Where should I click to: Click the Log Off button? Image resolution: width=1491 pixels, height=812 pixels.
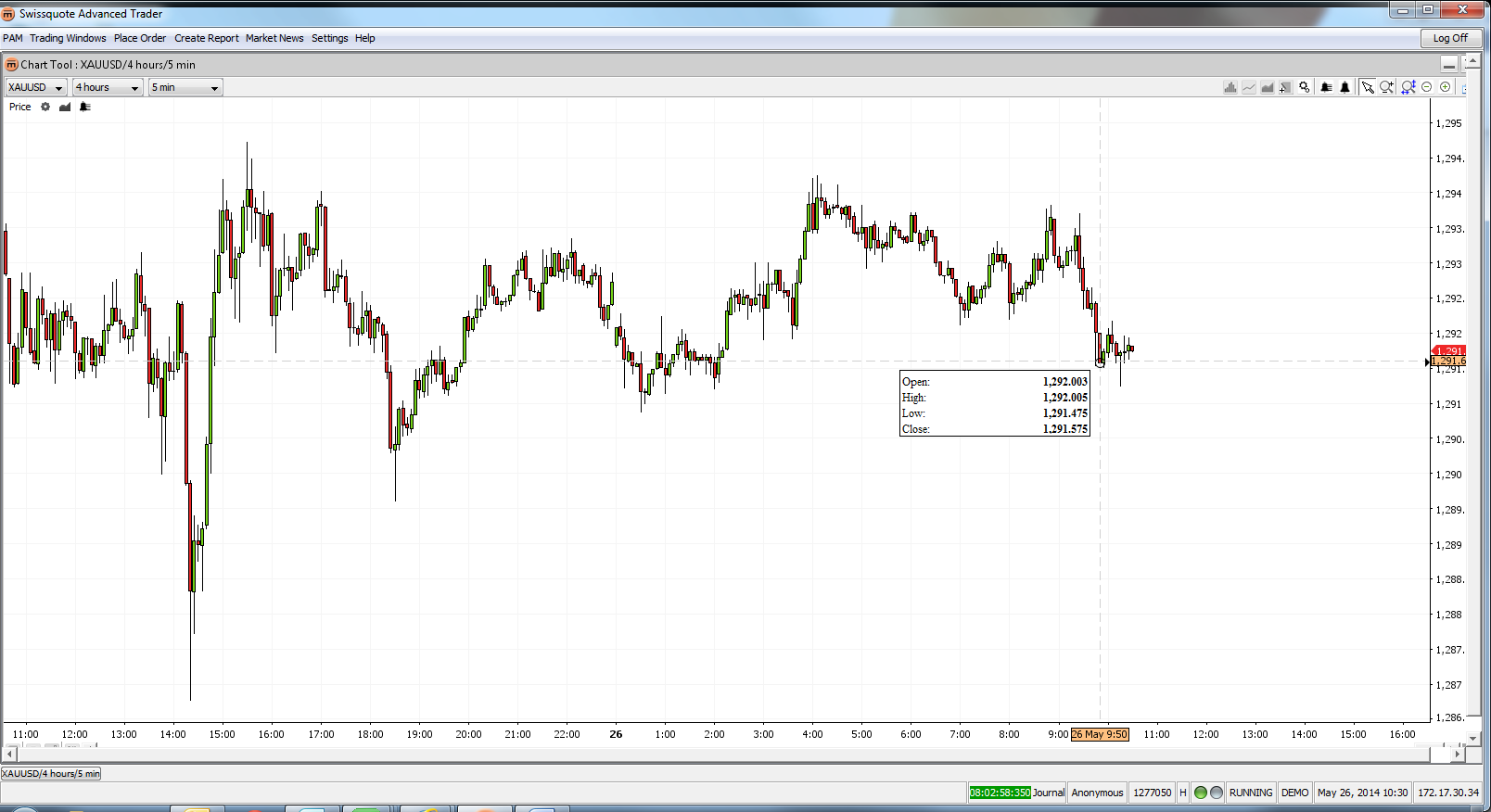pos(1450,38)
